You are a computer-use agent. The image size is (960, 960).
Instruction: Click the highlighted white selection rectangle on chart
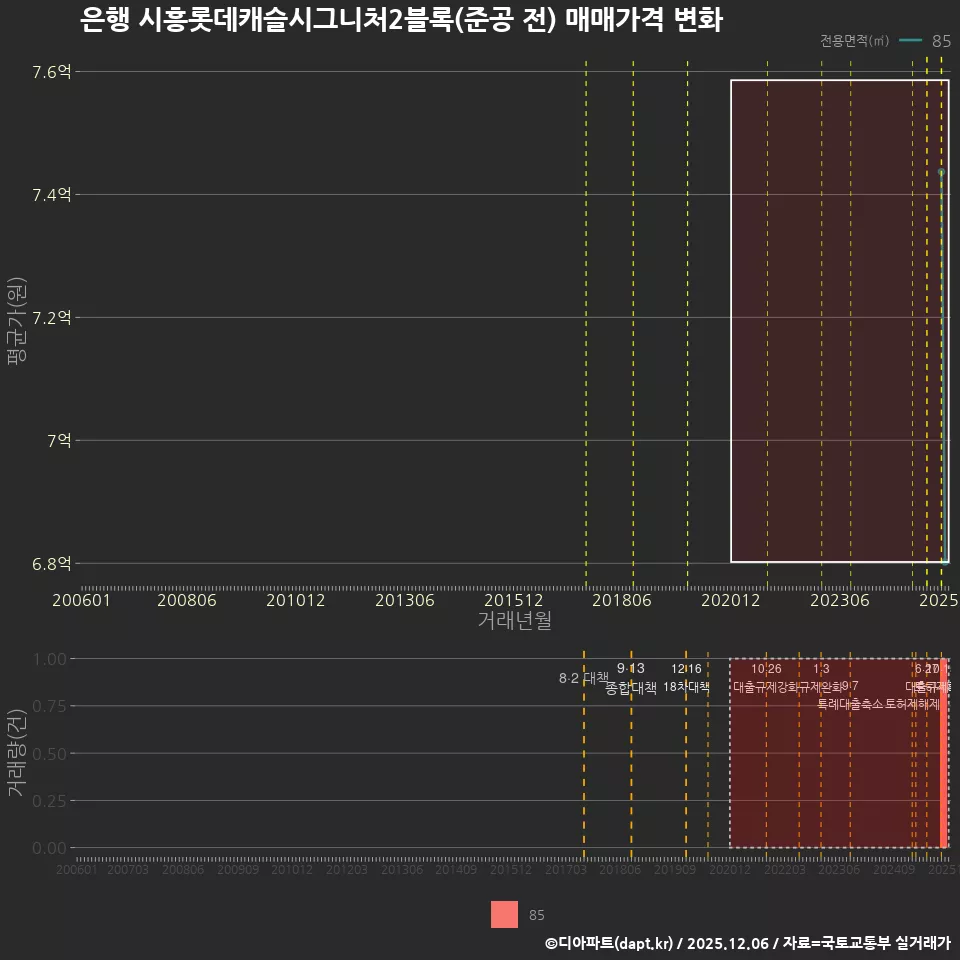(840, 320)
